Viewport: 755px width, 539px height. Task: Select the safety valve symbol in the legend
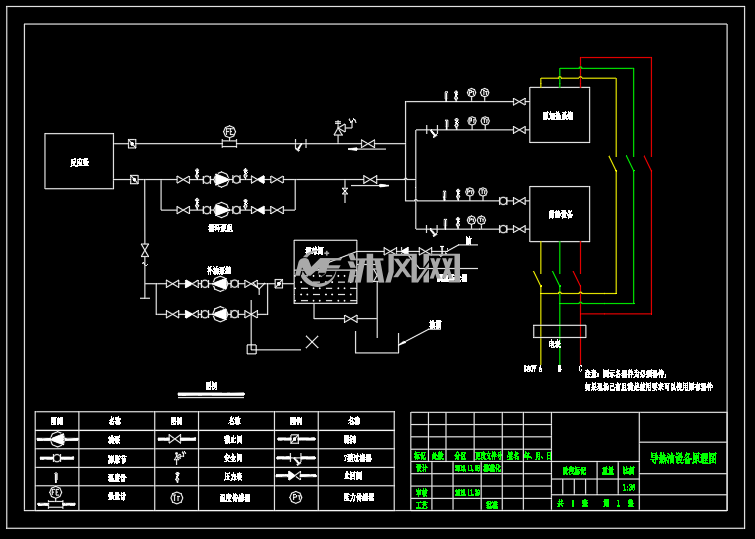(179, 458)
